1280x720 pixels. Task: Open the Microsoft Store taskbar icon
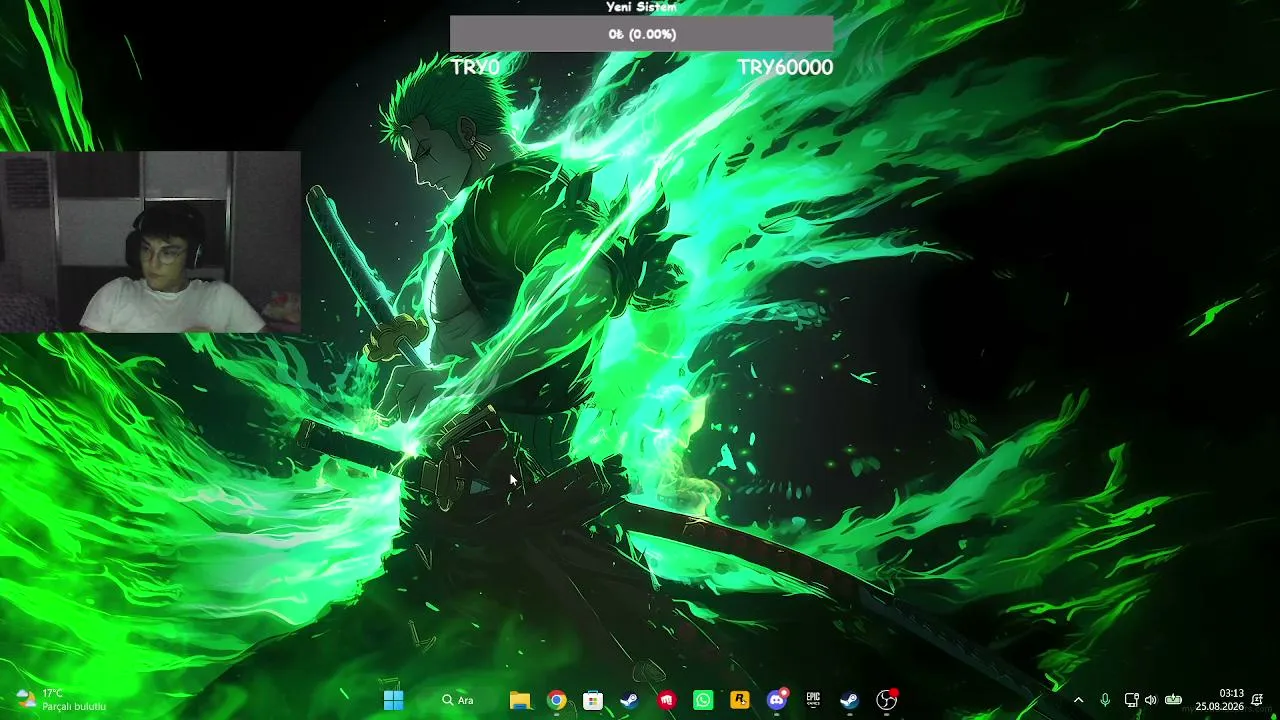[593, 700]
